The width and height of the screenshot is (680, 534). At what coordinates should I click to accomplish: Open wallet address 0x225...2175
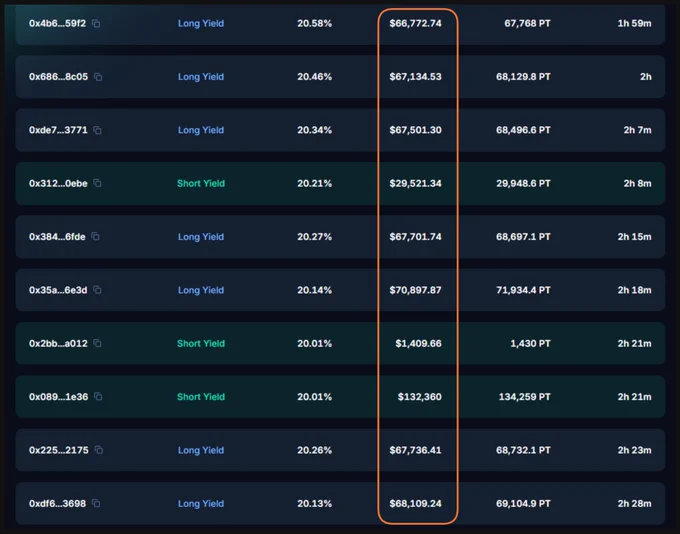(59, 450)
